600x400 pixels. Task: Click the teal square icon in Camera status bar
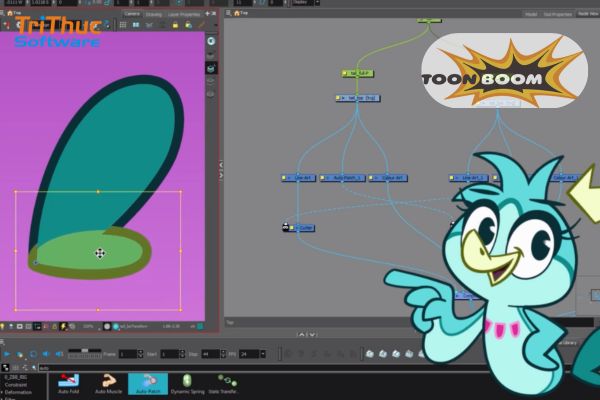coord(200,327)
